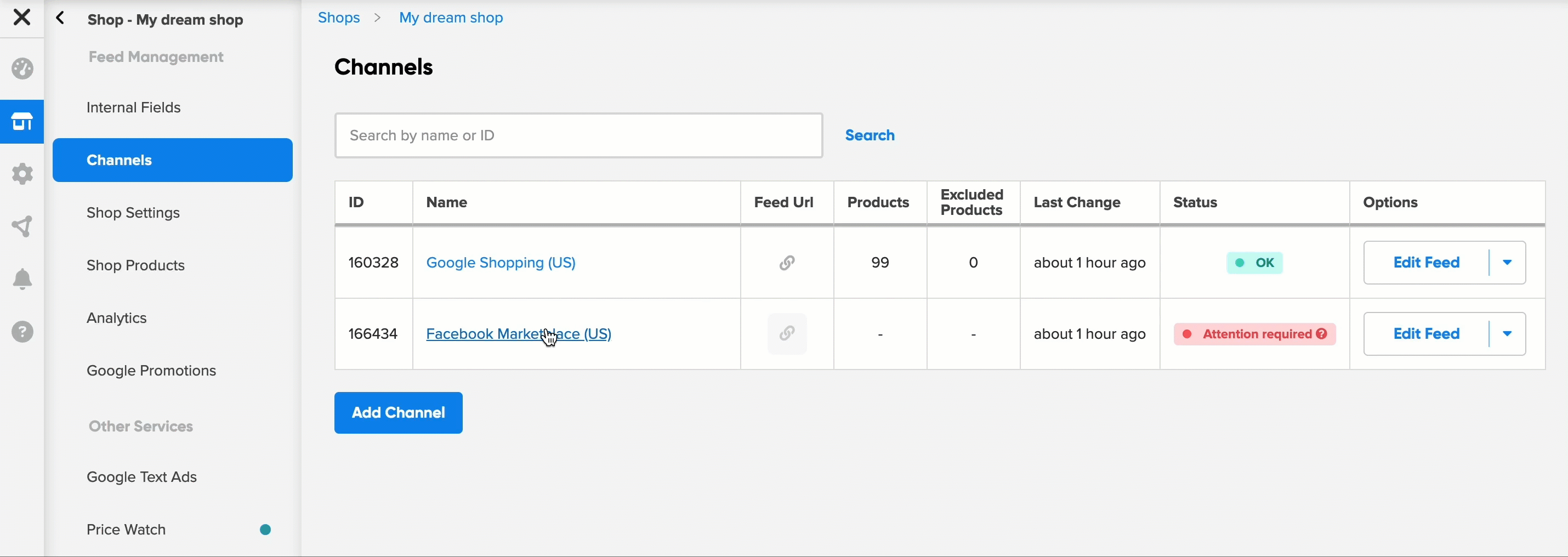Click the Other Services section label

point(140,427)
